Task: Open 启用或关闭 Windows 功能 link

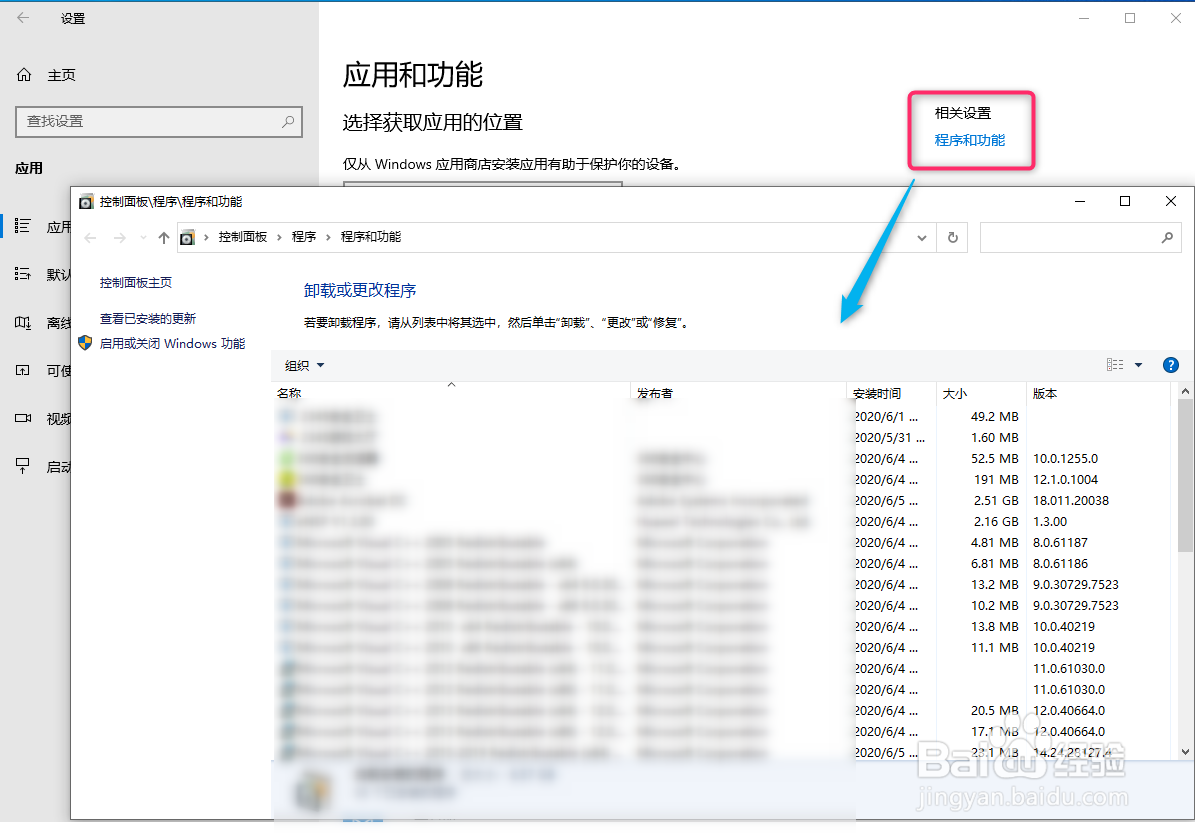Action: pos(172,344)
